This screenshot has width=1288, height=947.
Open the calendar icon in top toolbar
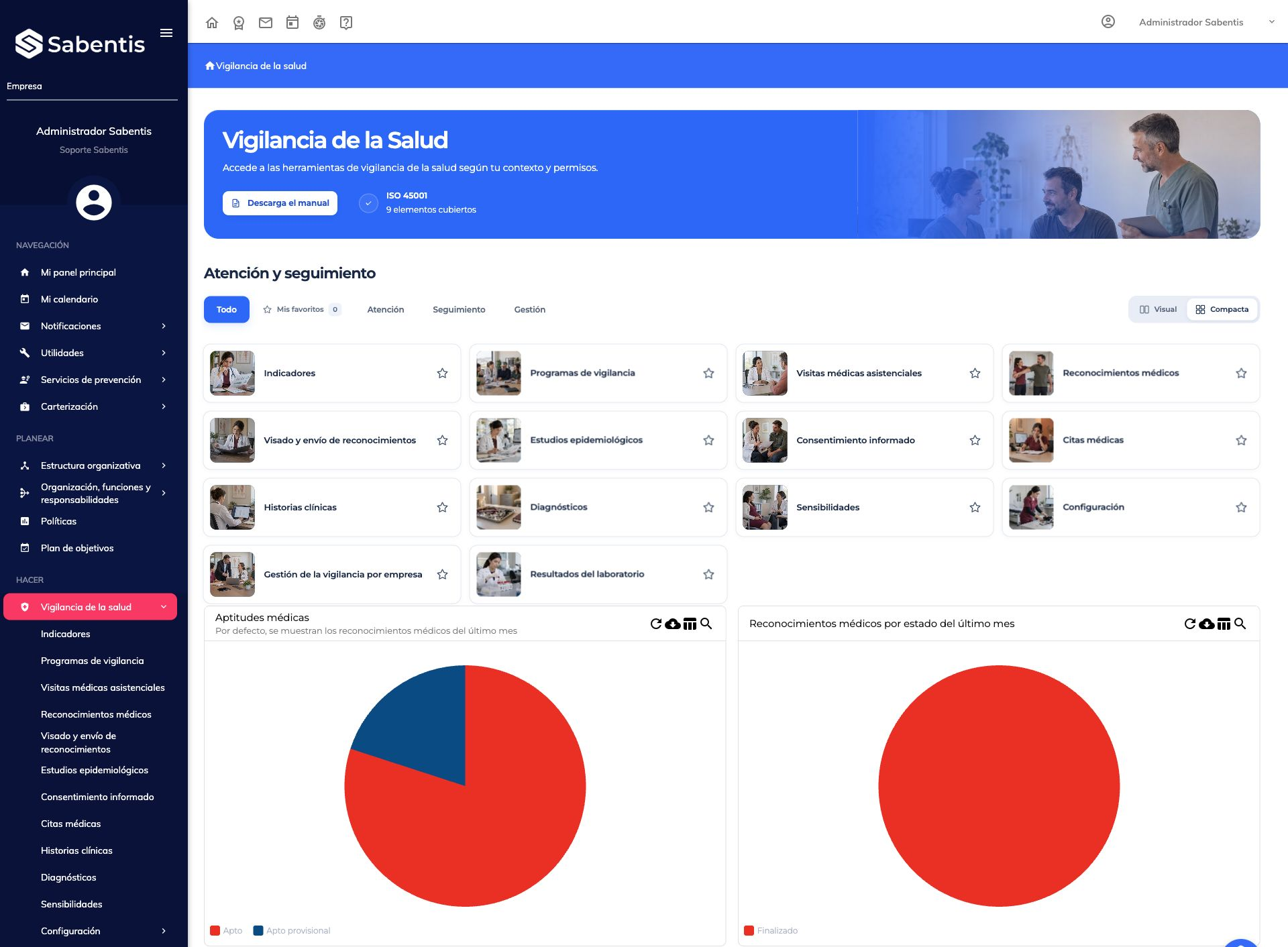click(x=292, y=23)
